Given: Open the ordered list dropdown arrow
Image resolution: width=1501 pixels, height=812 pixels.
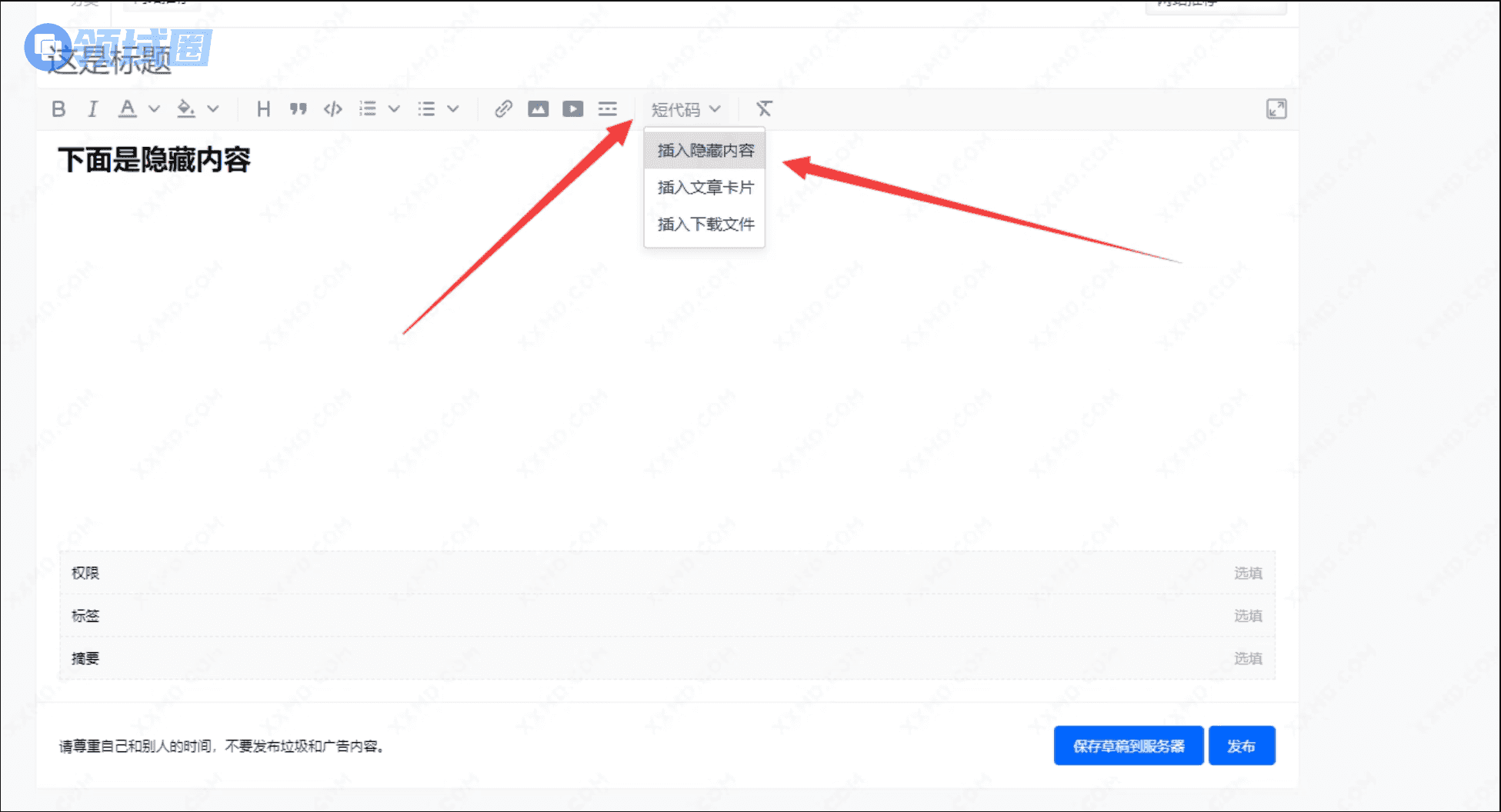Looking at the screenshot, I should click(394, 109).
